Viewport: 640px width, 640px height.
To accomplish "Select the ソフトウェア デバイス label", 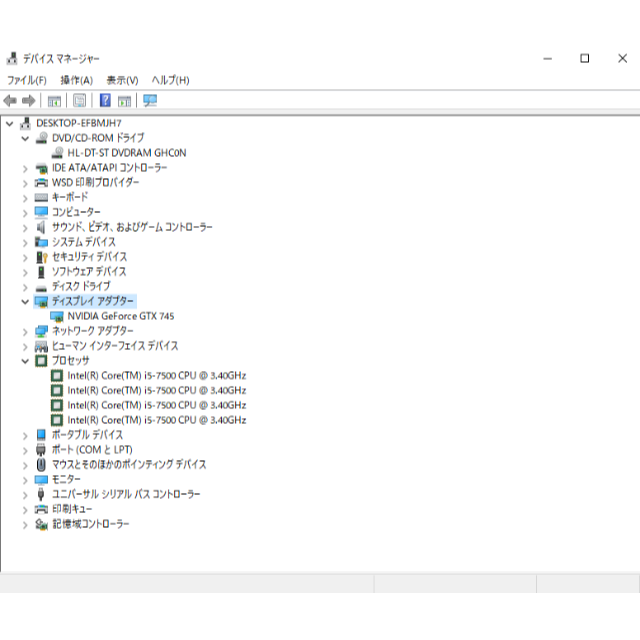I will pyautogui.click(x=89, y=272).
